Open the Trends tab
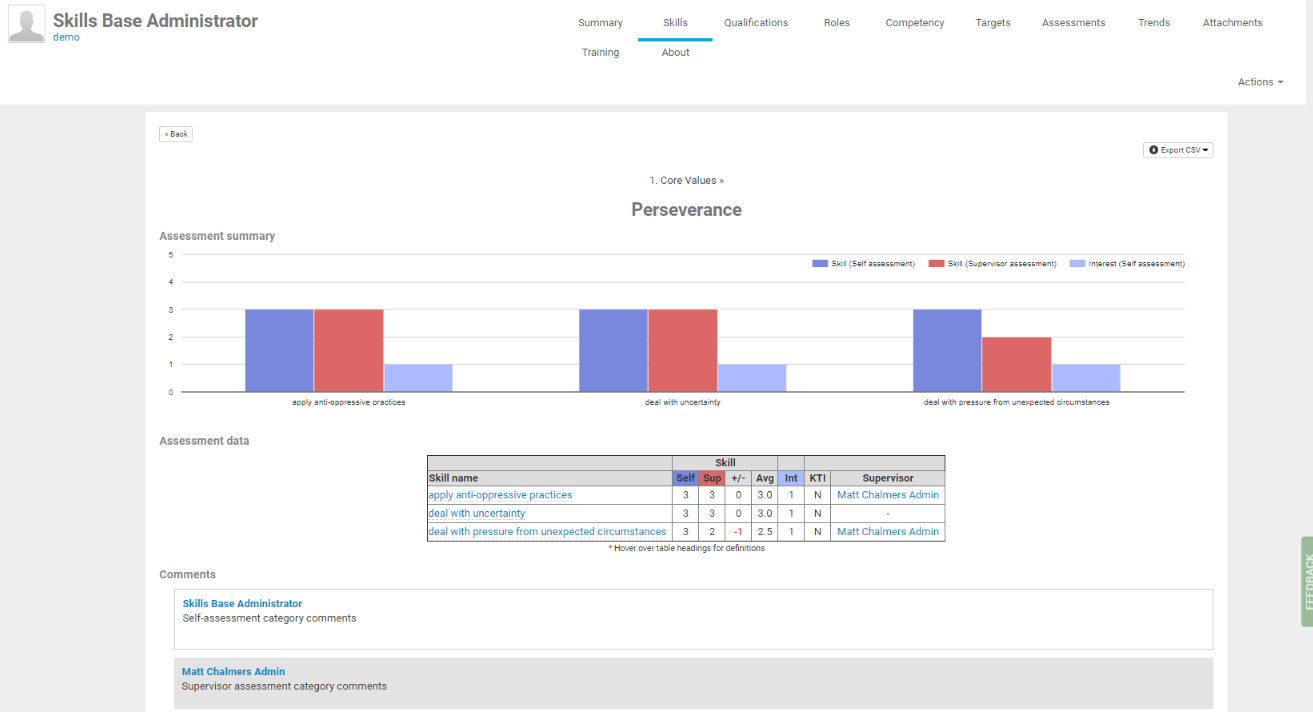Viewport: 1313px width, 712px height. tap(1153, 23)
